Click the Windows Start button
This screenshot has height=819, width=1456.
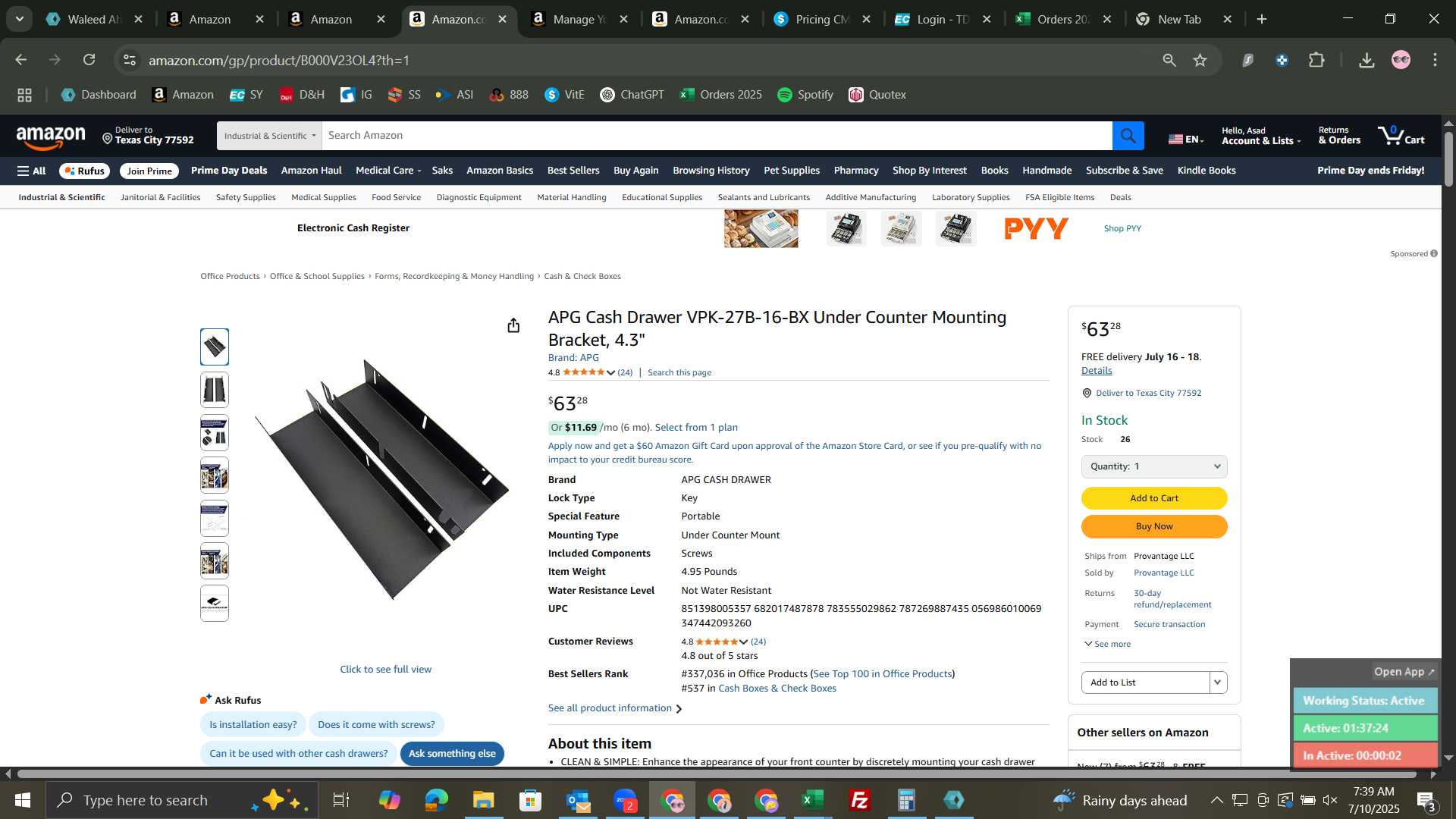[22, 800]
